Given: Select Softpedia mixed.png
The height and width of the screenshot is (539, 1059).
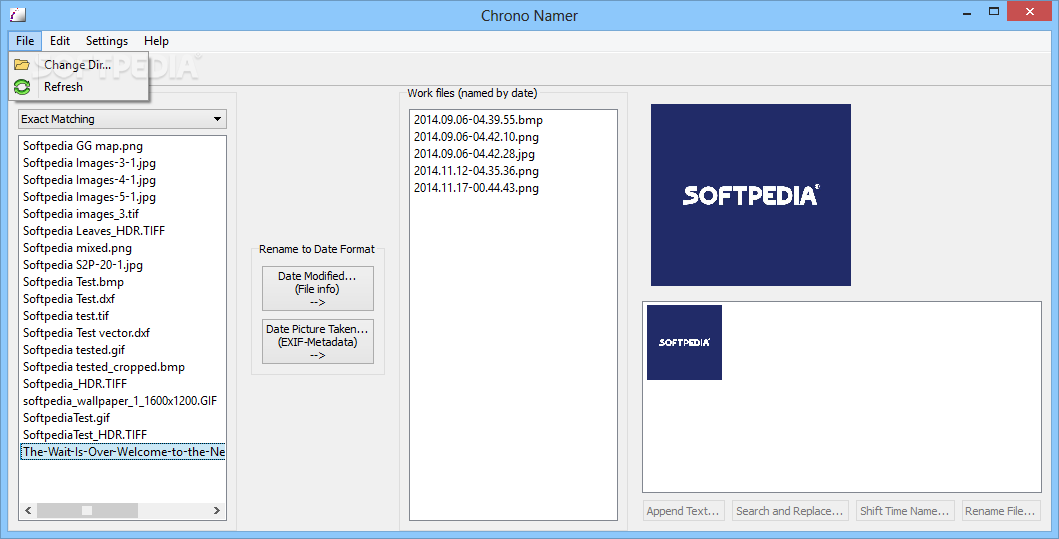Looking at the screenshot, I should [77, 248].
